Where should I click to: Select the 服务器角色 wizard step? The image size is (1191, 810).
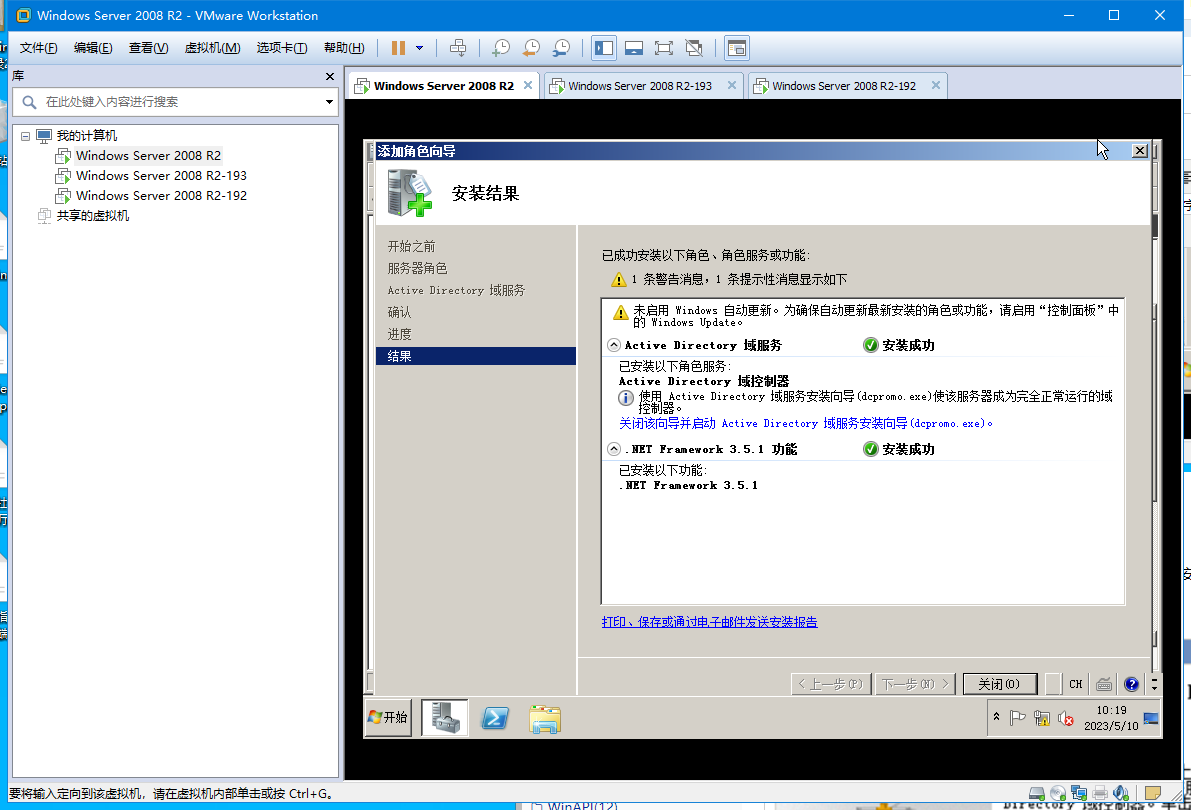coord(417,268)
